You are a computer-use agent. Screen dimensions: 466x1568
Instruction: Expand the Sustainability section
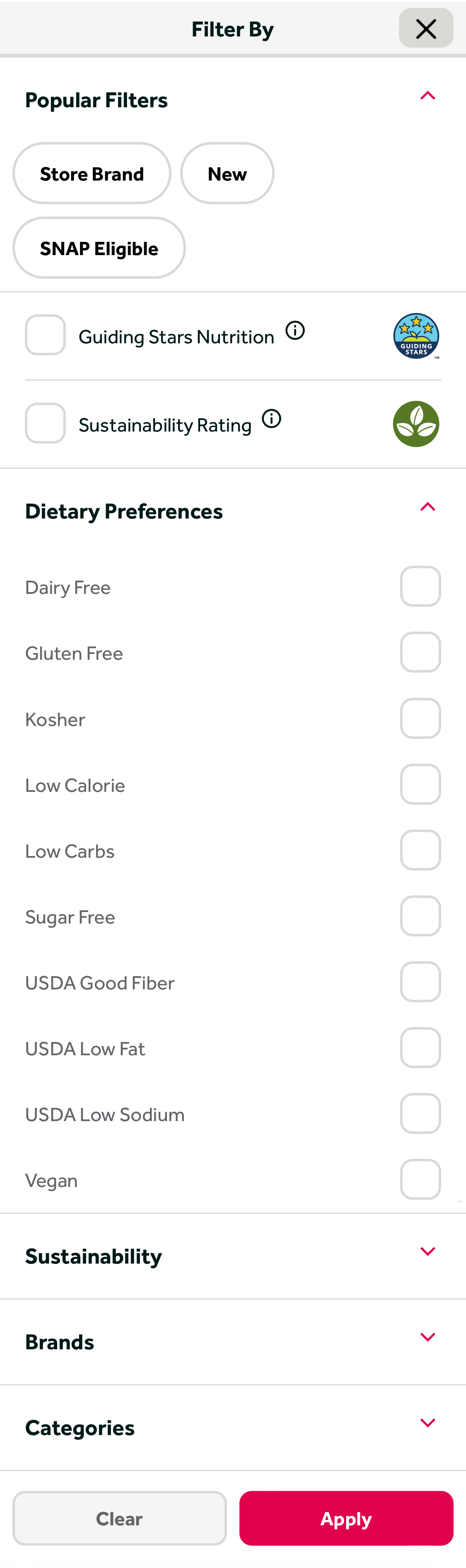pos(427,1251)
